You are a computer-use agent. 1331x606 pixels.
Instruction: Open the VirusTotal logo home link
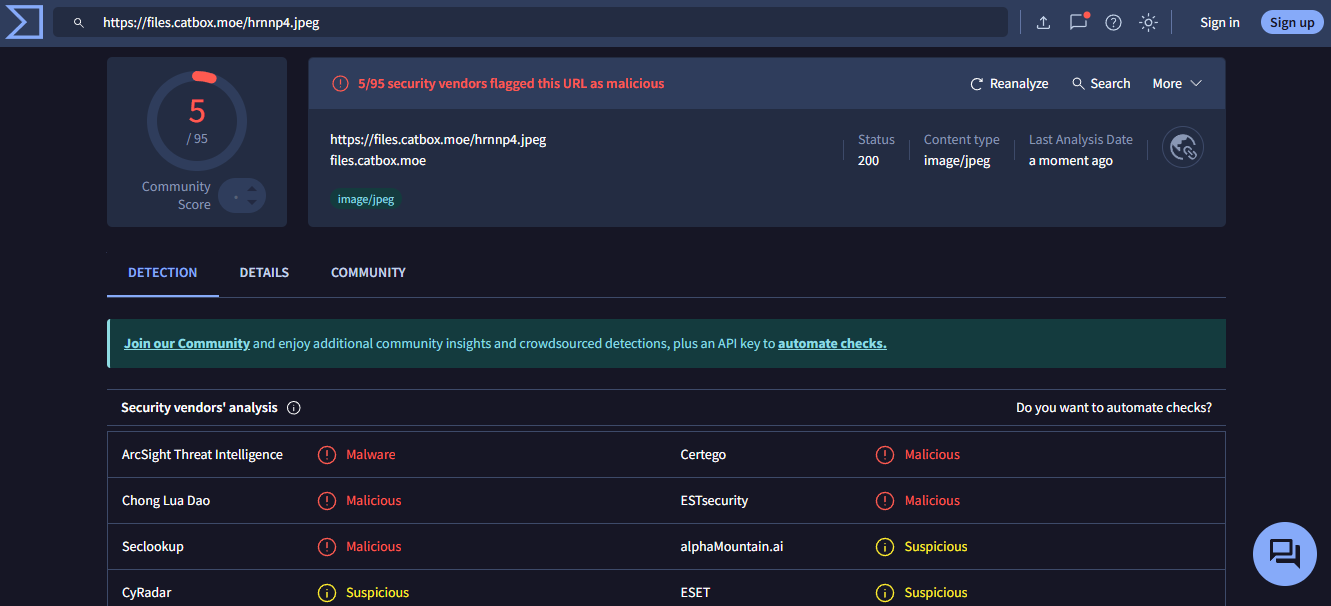click(x=24, y=22)
